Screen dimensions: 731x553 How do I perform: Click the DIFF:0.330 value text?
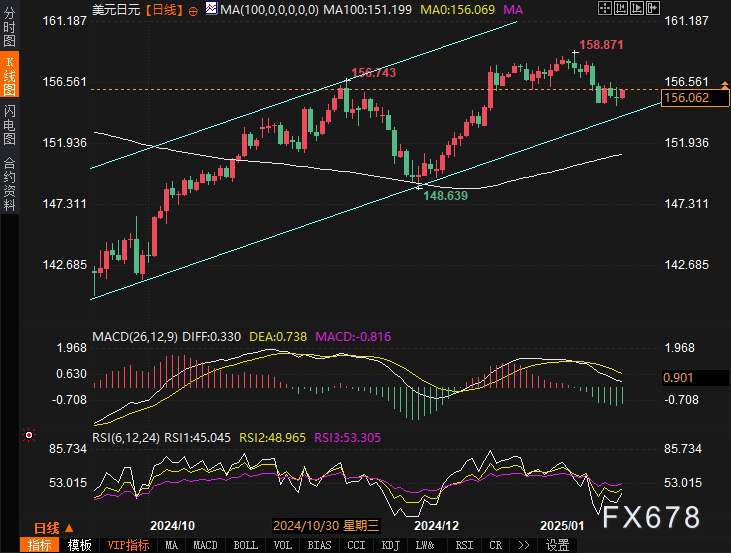coord(211,337)
